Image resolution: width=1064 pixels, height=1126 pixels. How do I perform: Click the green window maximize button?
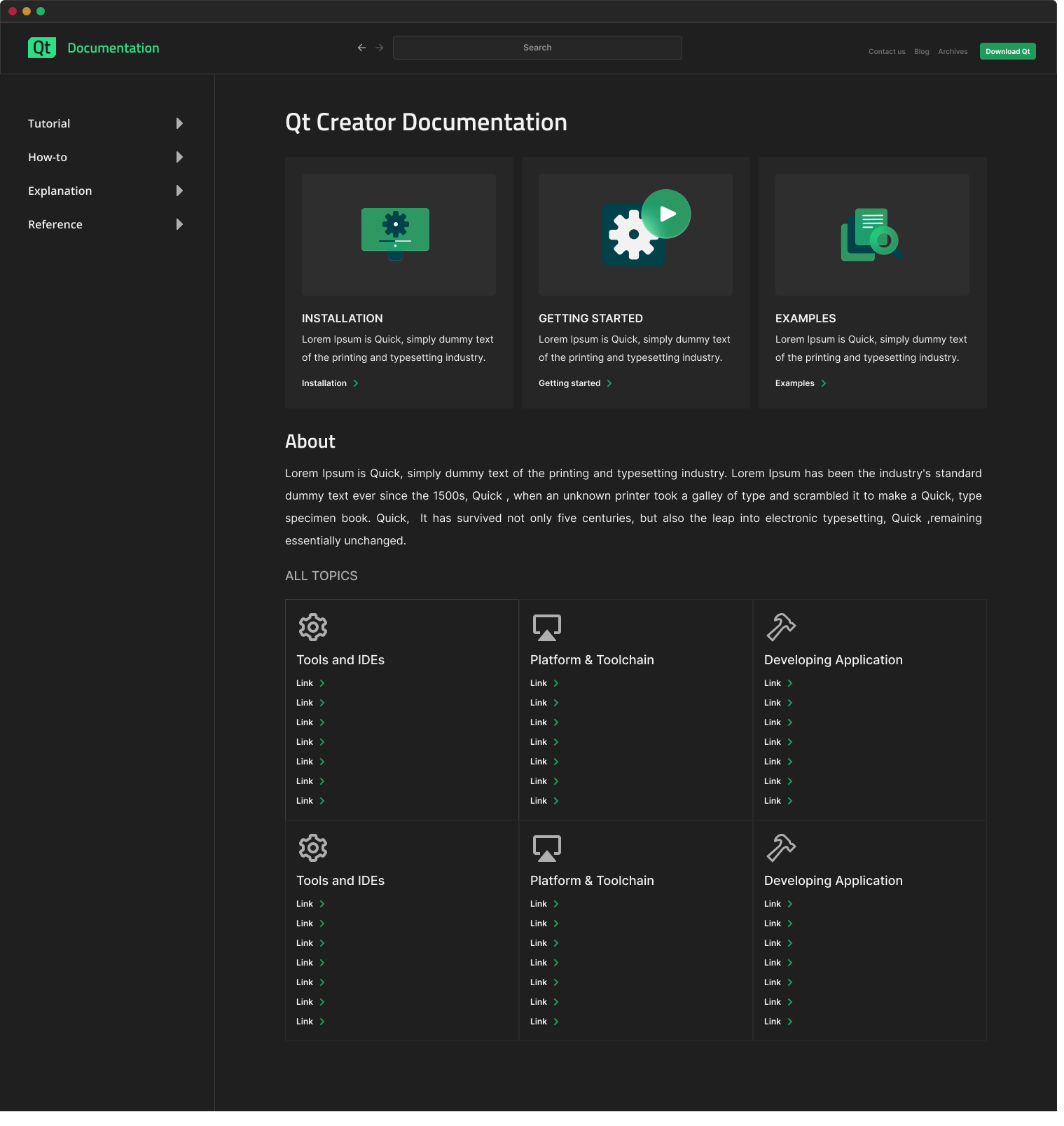(x=41, y=11)
